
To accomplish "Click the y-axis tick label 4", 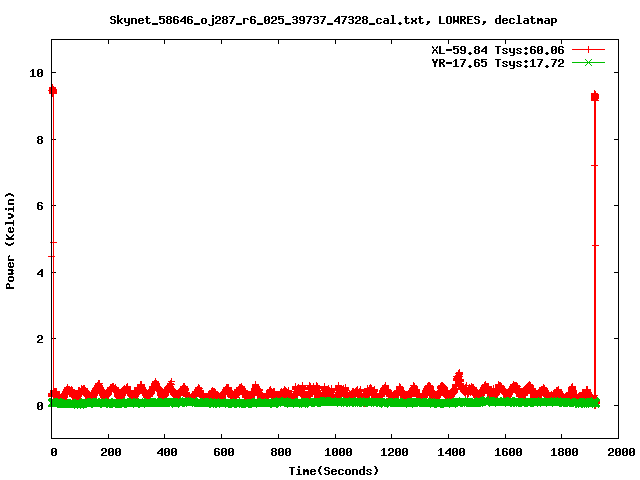I will point(40,273).
